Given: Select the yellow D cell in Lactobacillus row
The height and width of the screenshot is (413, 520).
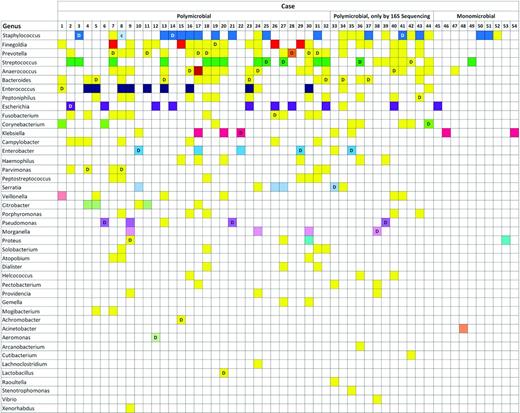Looking at the screenshot, I should [224, 373].
